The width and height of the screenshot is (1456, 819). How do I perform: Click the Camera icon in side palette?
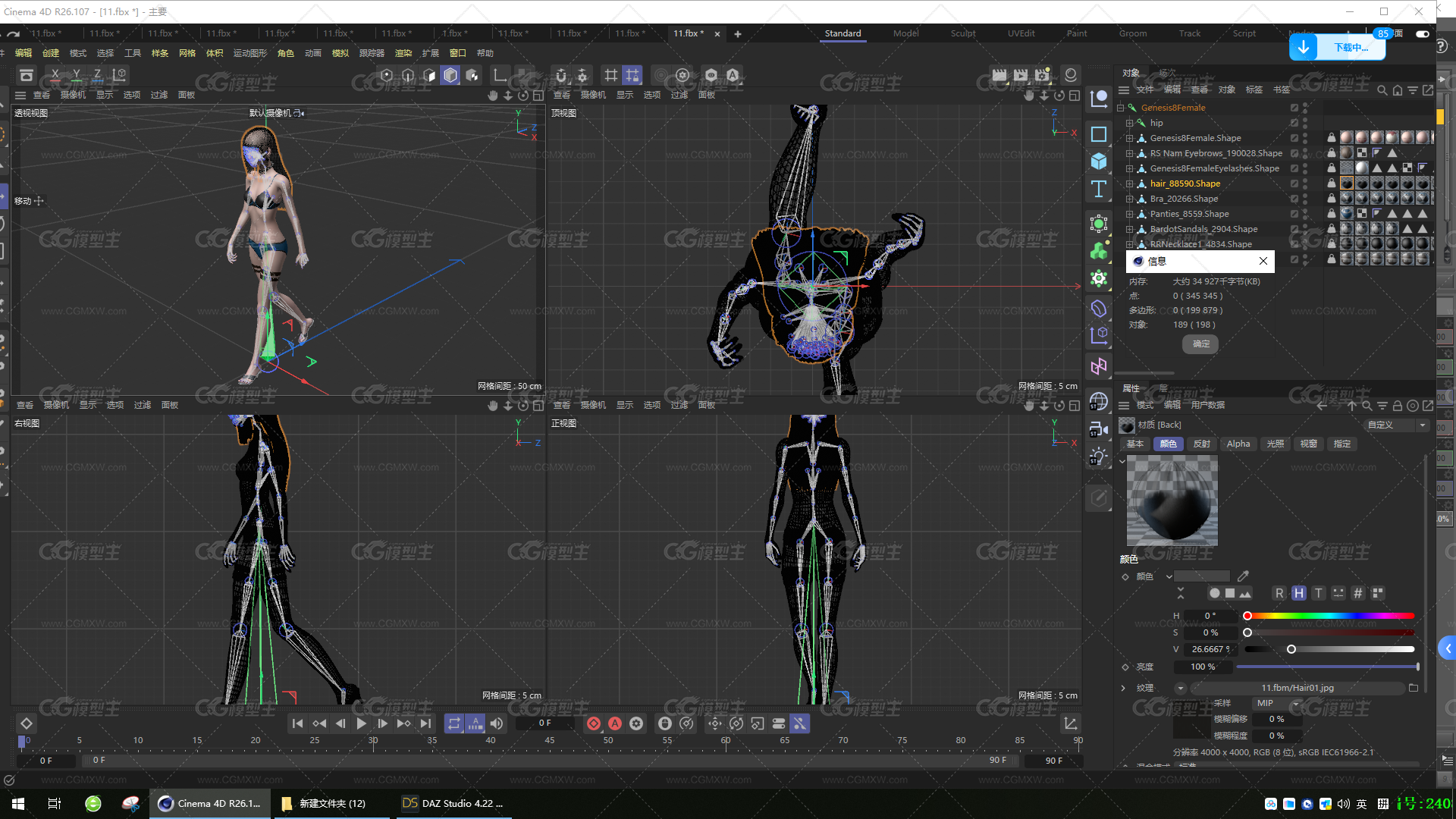(x=1099, y=429)
